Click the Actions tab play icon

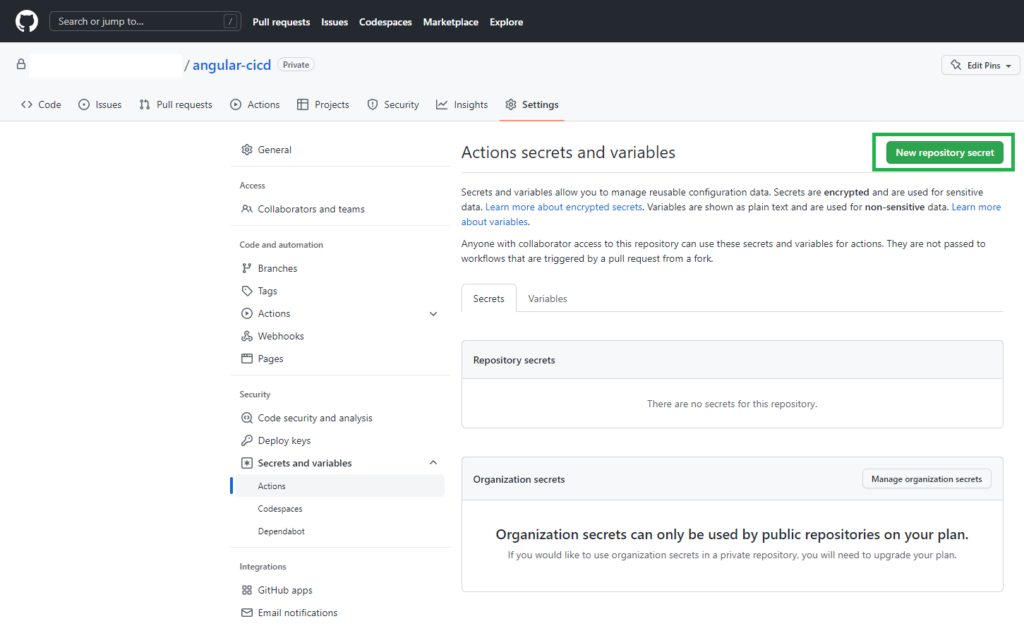[236, 104]
